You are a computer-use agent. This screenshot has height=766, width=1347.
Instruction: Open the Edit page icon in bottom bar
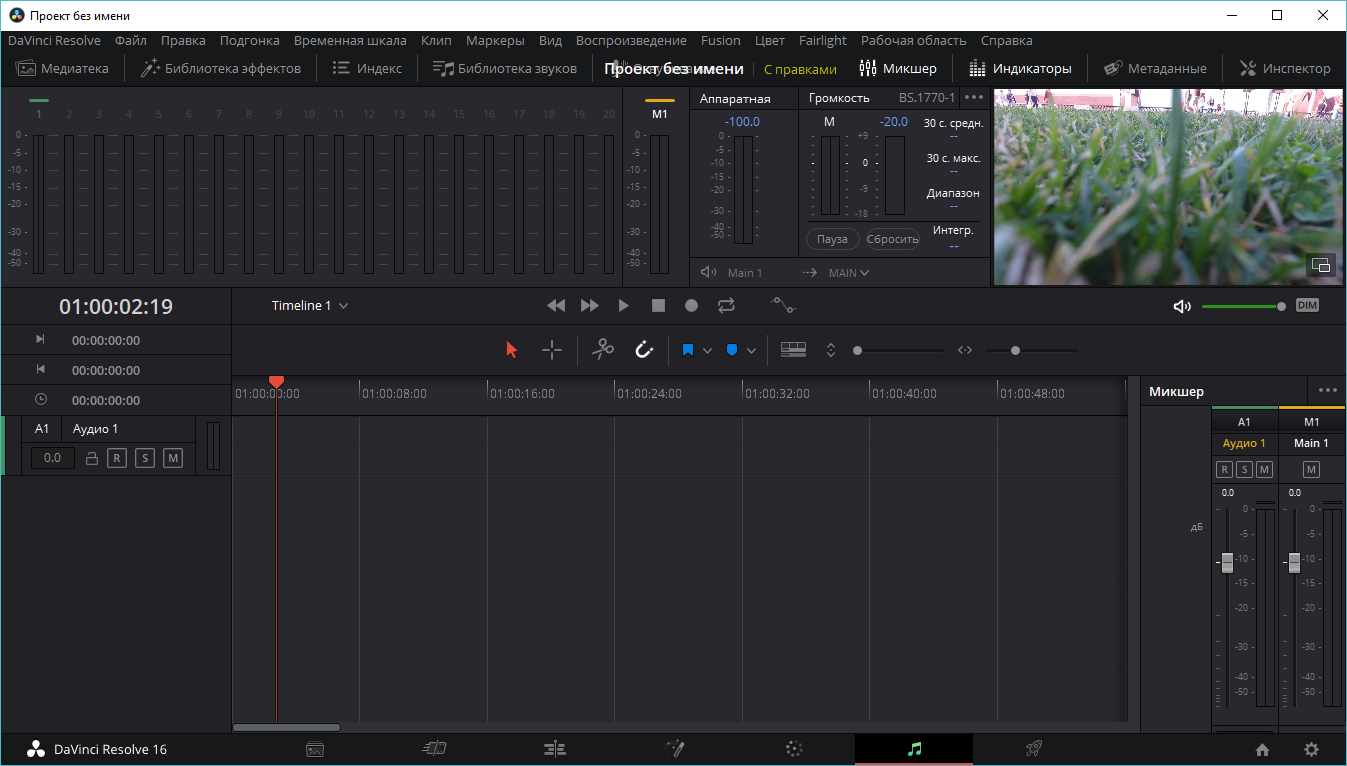pos(555,748)
